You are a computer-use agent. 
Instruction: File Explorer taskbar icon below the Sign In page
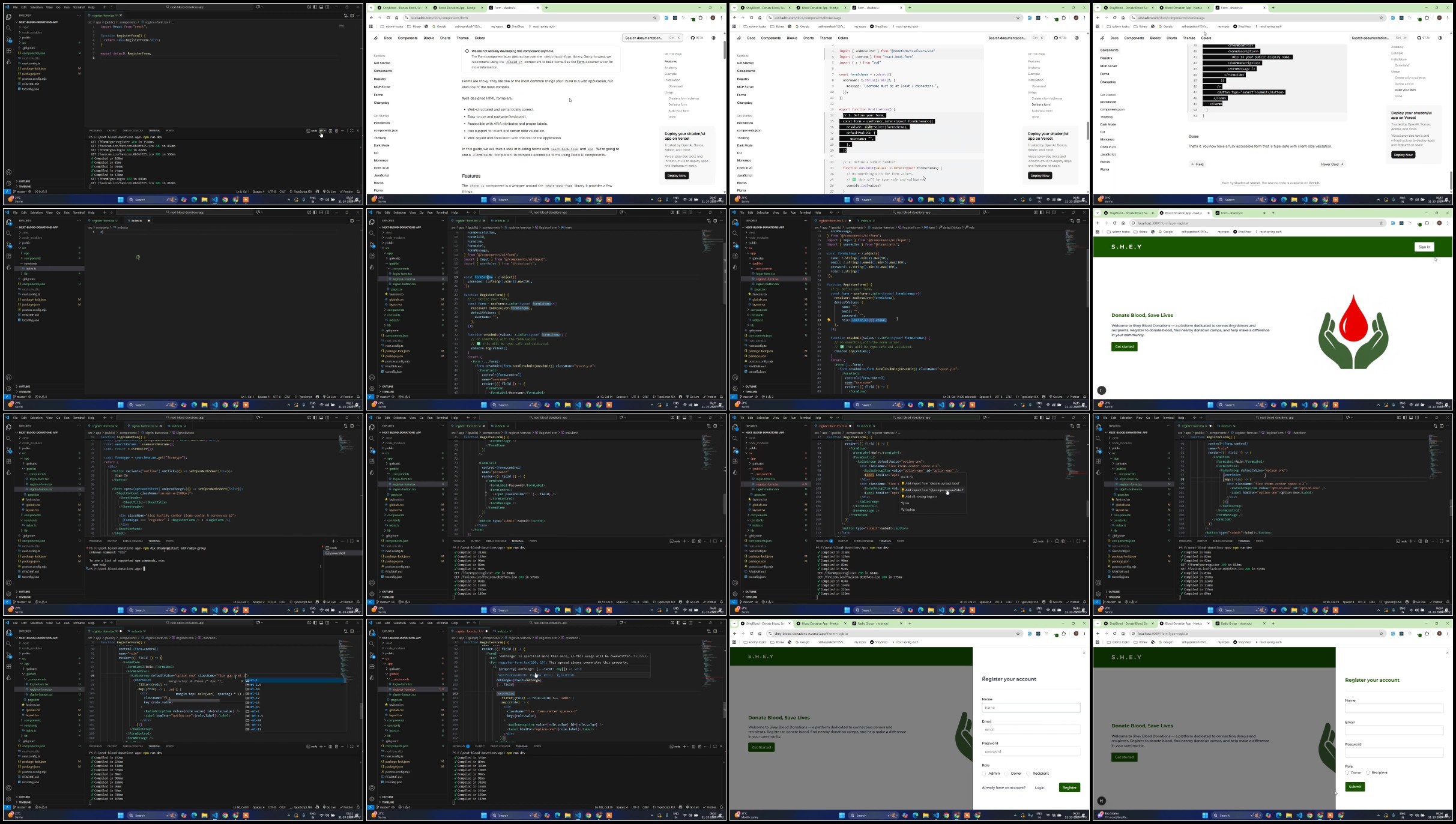click(1294, 405)
